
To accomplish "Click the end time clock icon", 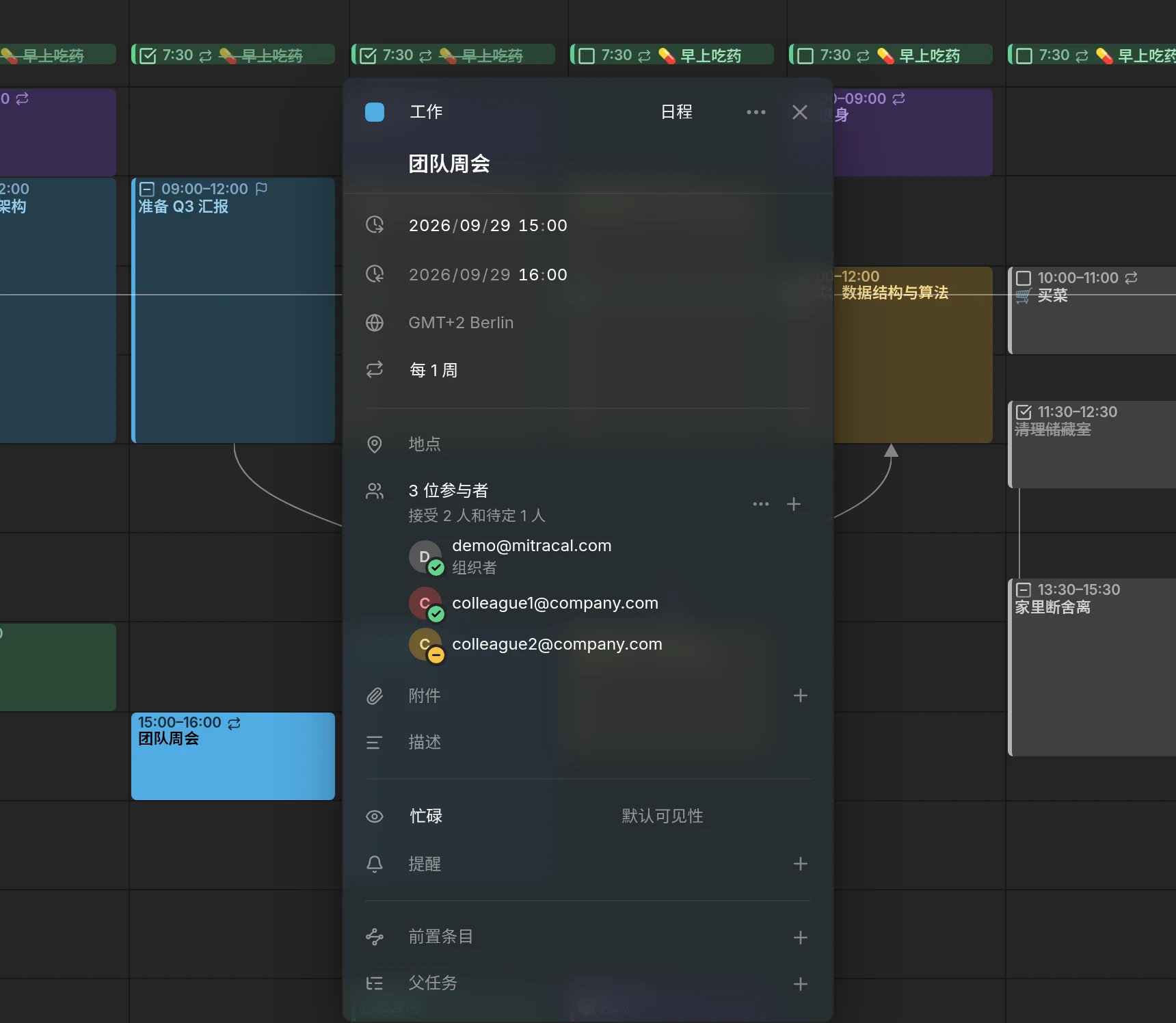I will 375,274.
